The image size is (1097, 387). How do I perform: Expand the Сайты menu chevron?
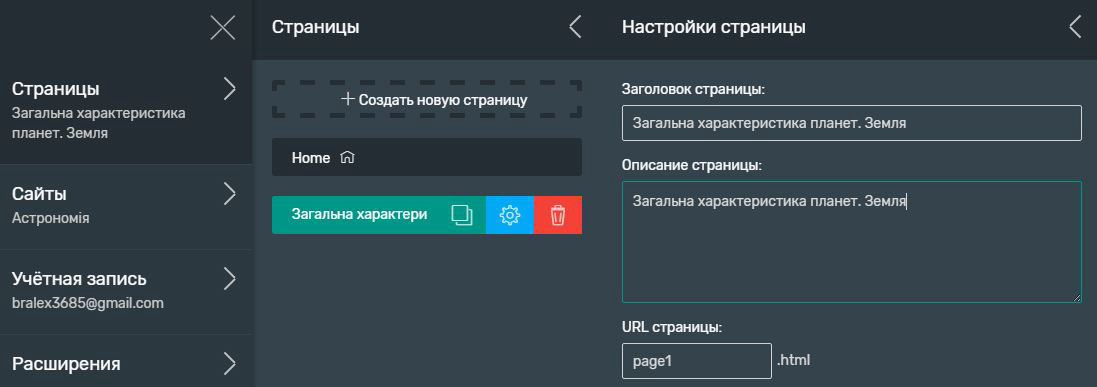click(x=229, y=194)
